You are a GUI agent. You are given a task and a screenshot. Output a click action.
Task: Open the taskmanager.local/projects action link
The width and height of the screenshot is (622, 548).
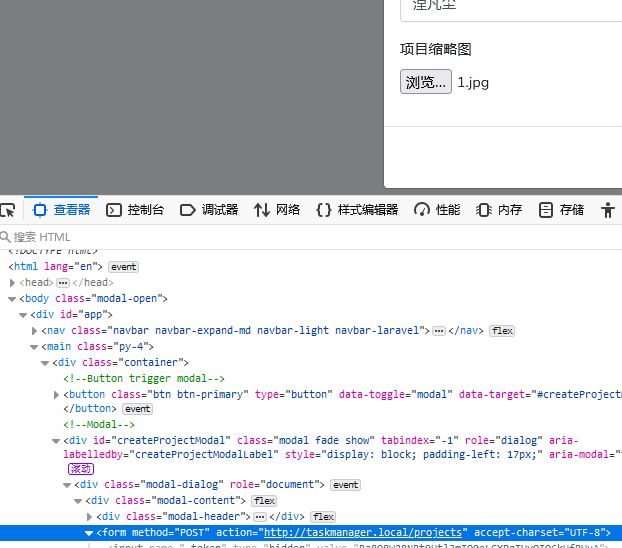tap(363, 533)
